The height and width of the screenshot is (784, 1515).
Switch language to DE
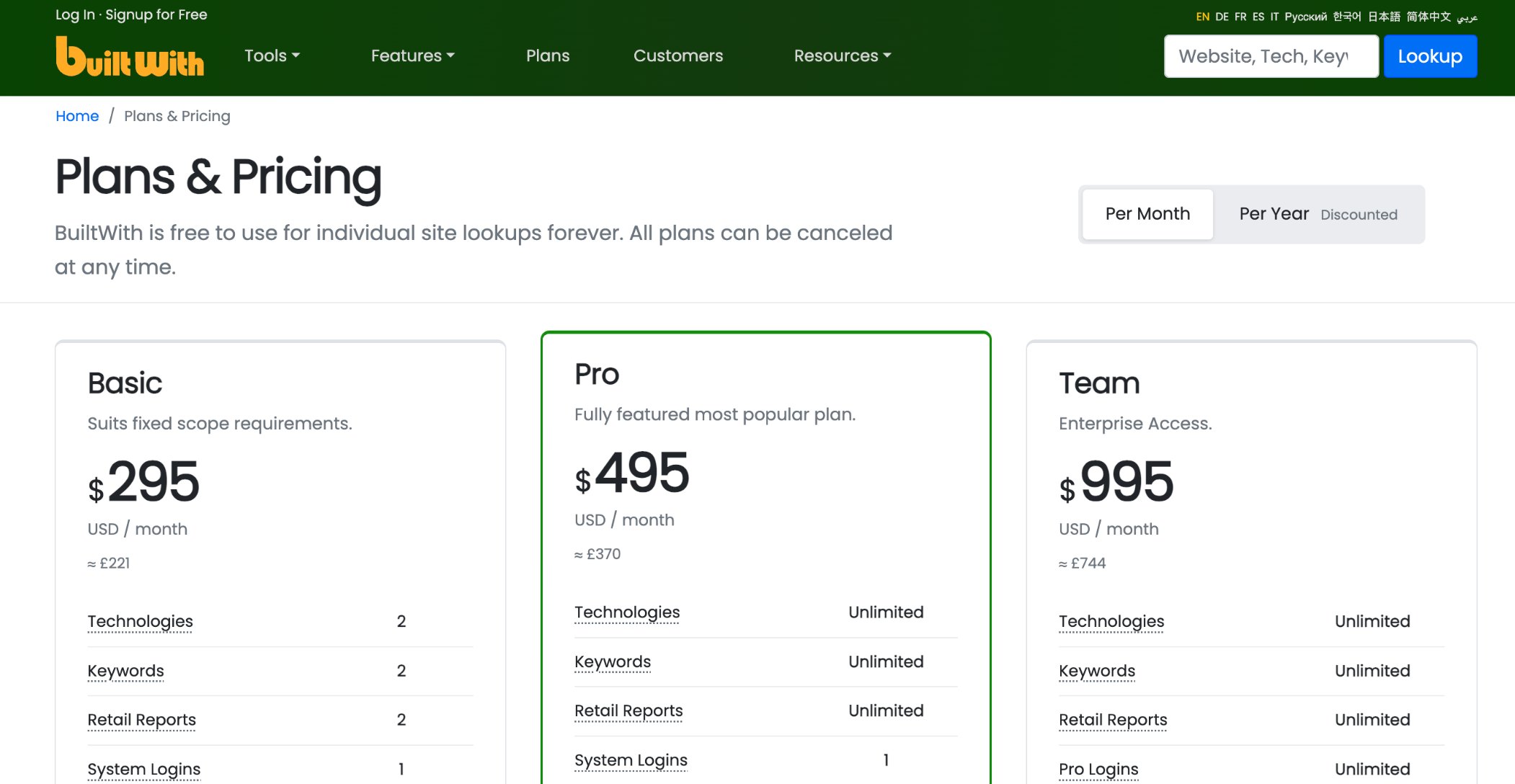[x=1222, y=17]
